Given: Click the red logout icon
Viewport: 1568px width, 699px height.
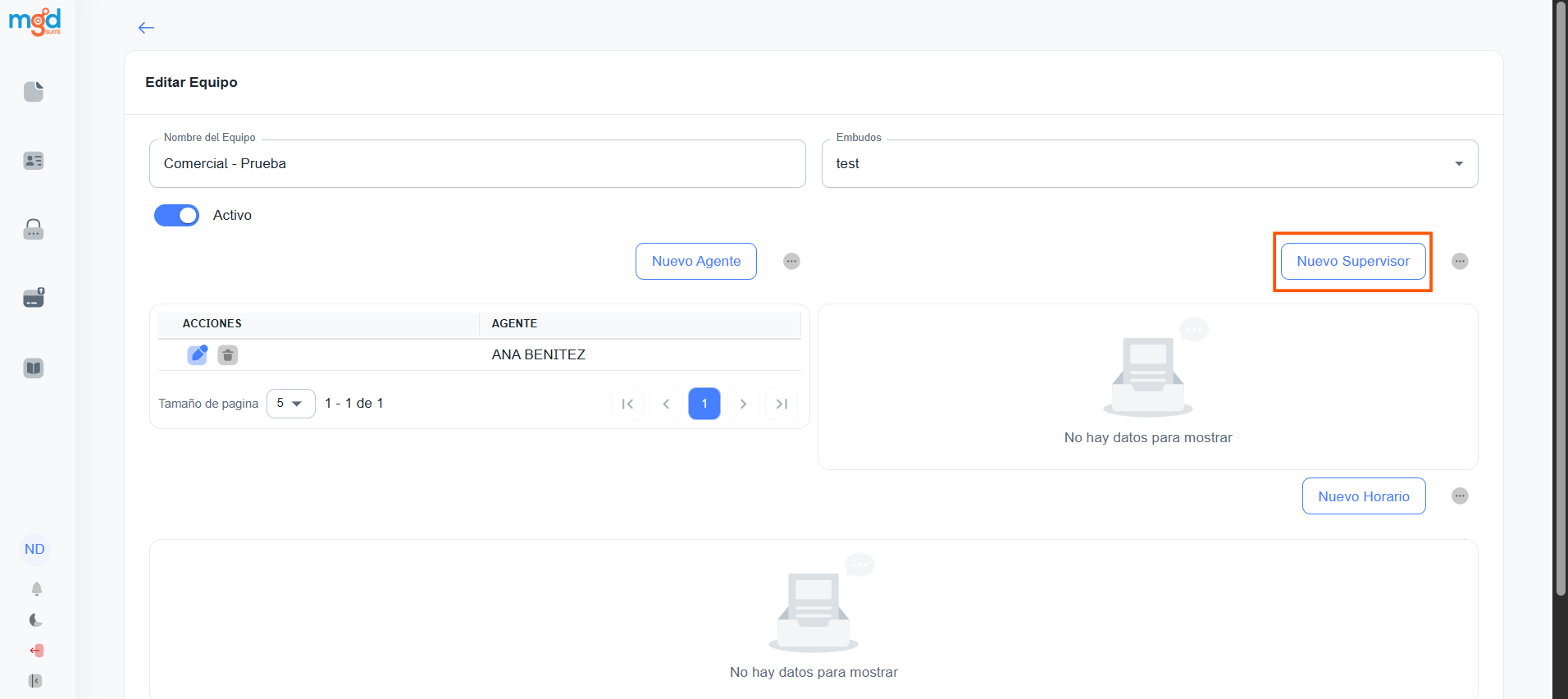Looking at the screenshot, I should point(36,651).
